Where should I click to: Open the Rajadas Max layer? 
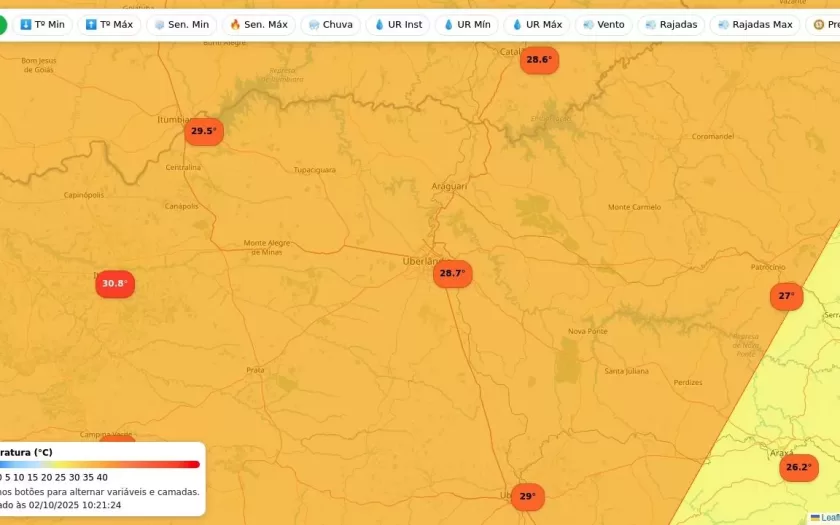tap(755, 24)
